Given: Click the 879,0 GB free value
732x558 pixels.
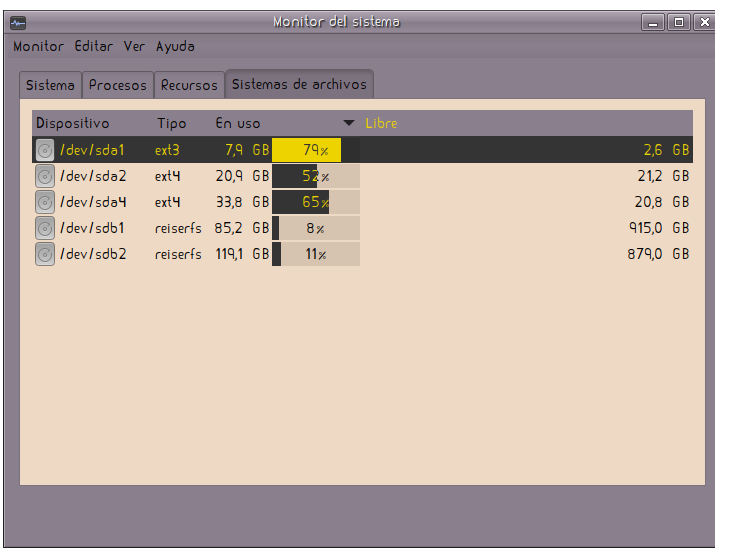Looking at the screenshot, I should click(x=658, y=254).
